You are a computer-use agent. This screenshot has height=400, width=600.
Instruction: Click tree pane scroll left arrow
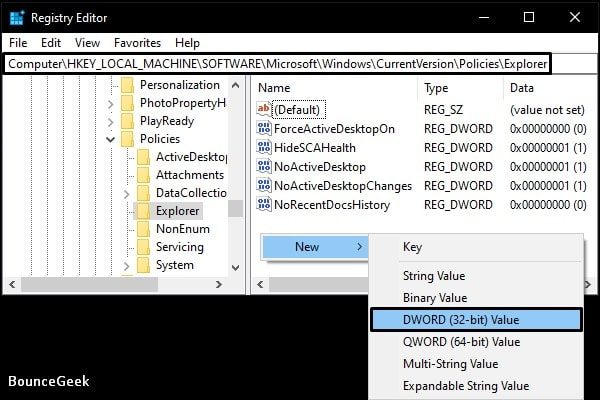(12, 284)
